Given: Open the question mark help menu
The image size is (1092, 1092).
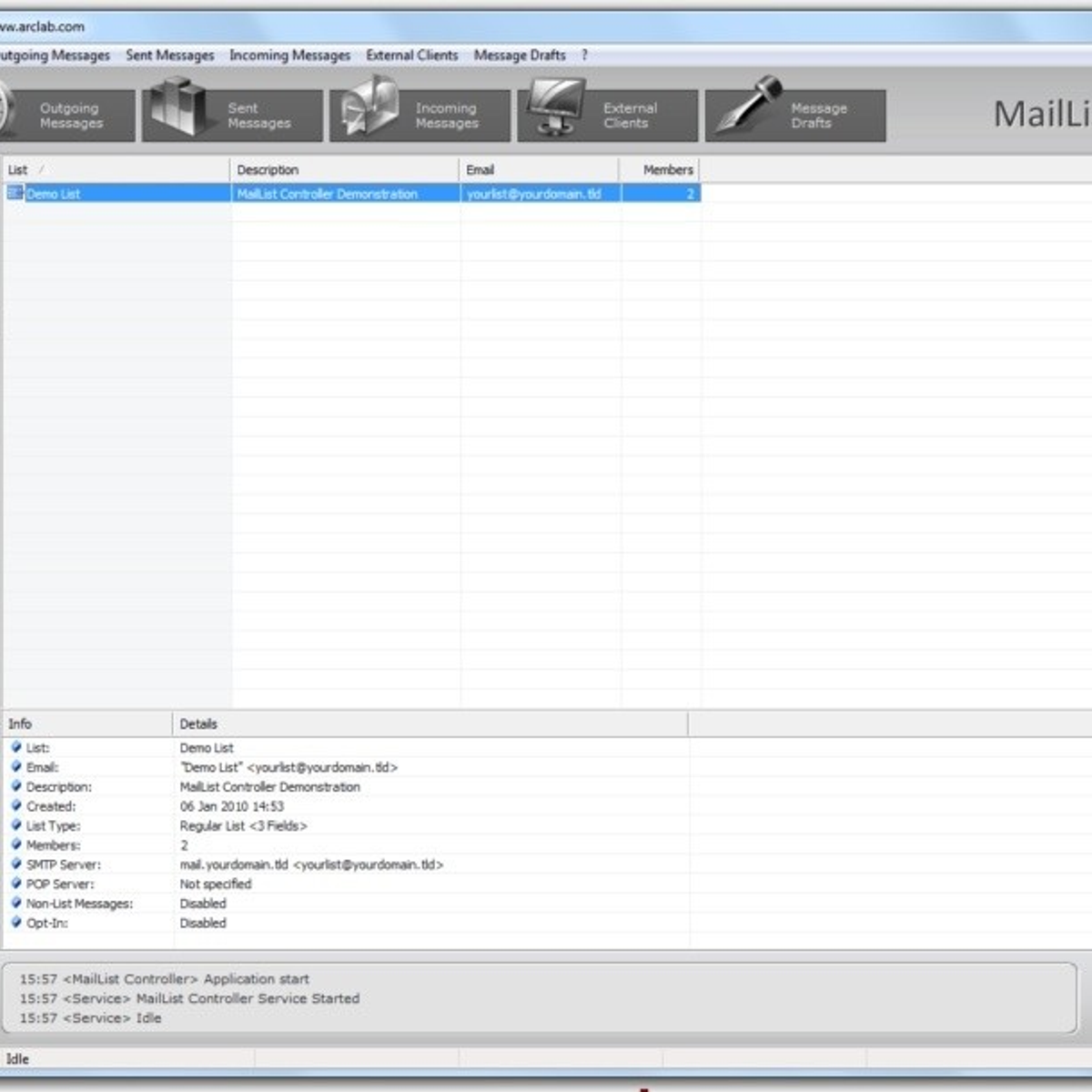Looking at the screenshot, I should (x=584, y=56).
